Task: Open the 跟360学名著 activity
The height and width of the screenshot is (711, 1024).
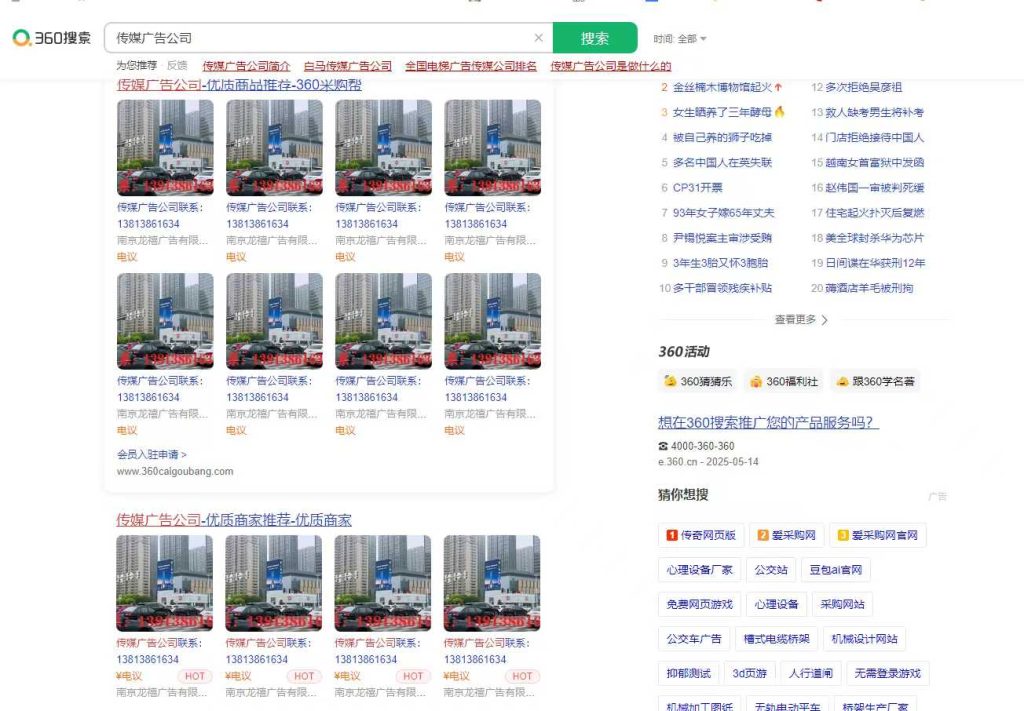Action: (x=875, y=381)
